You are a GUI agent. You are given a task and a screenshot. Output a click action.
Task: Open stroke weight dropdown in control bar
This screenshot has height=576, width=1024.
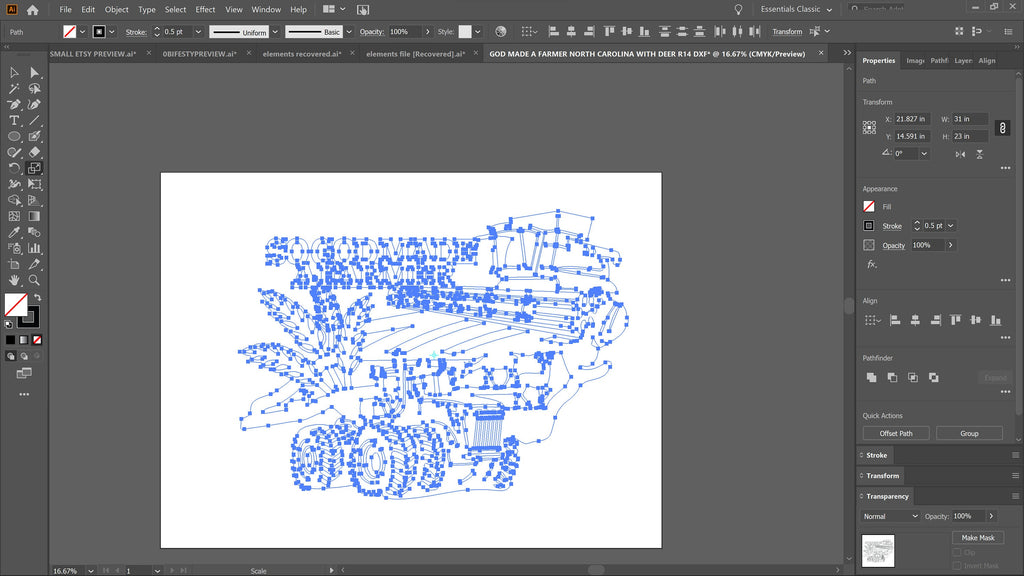pyautogui.click(x=198, y=31)
